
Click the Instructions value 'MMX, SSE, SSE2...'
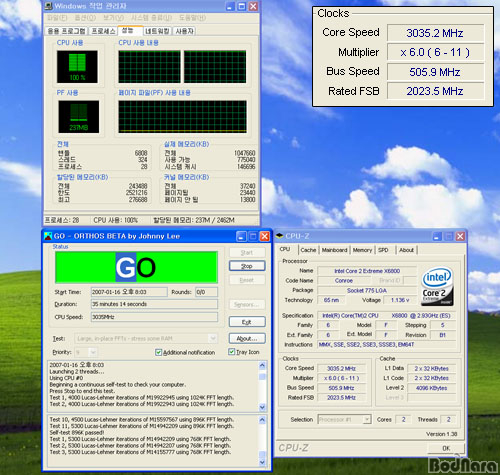click(387, 344)
